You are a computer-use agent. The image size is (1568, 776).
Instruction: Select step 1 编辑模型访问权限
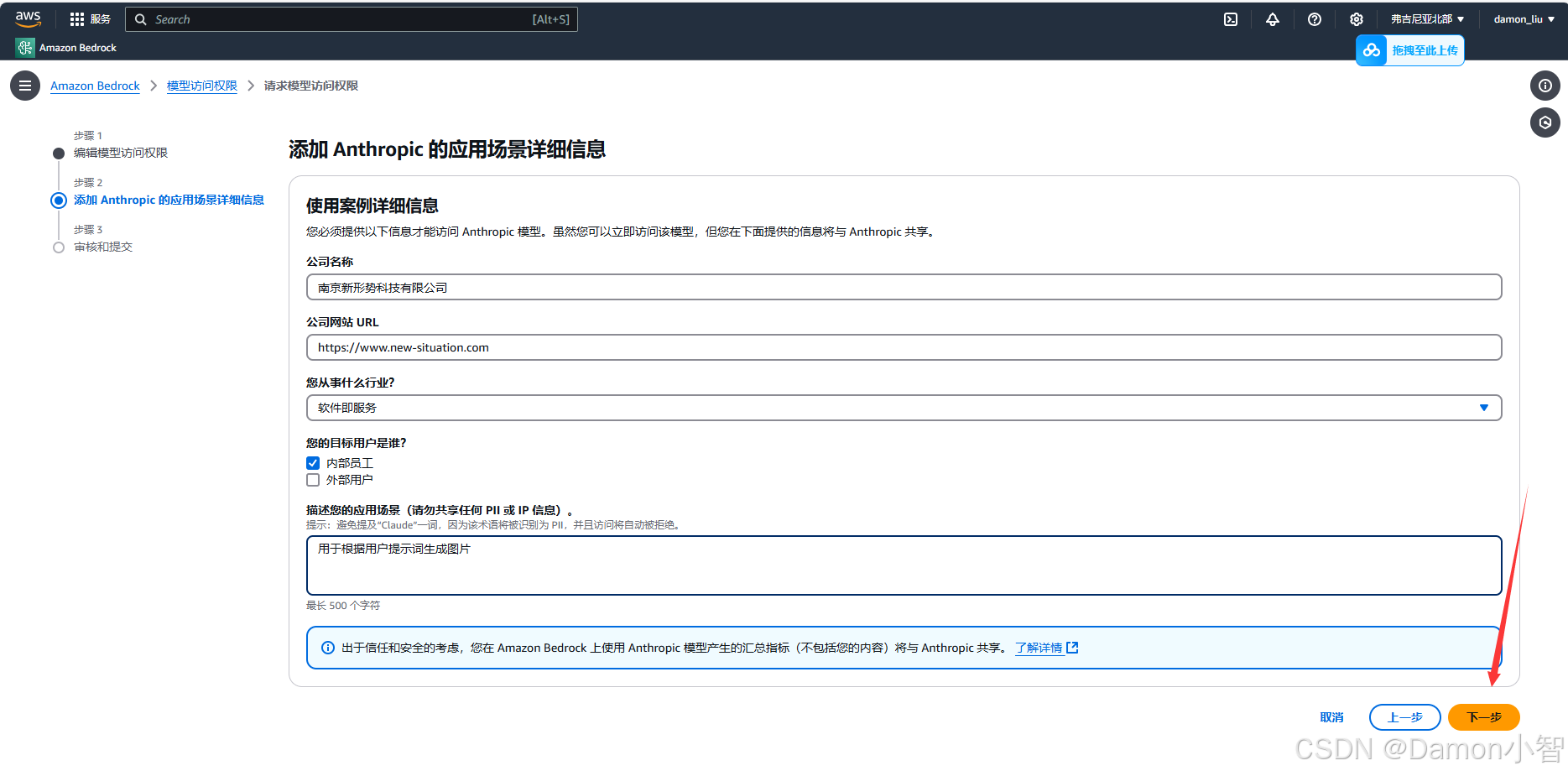tap(121, 153)
